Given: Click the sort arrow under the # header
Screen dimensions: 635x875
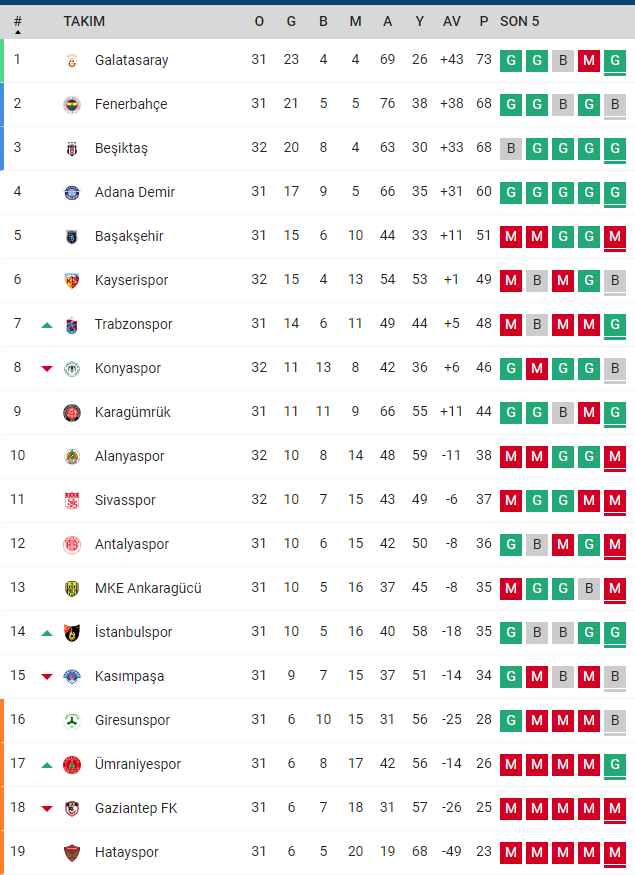Looking at the screenshot, I should (18, 32).
